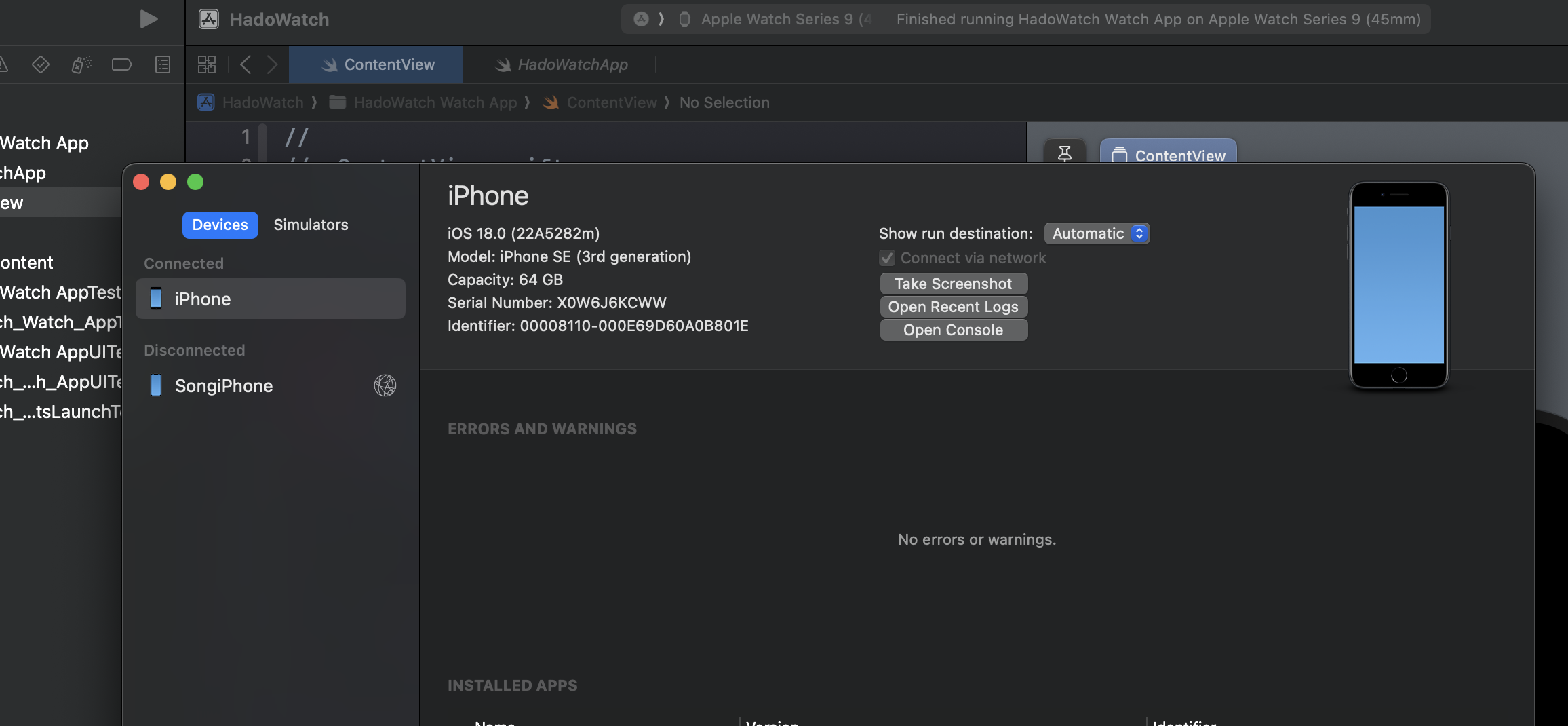The image size is (1568, 726).
Task: Click the network globe icon beside SongiPhone
Action: click(x=385, y=385)
